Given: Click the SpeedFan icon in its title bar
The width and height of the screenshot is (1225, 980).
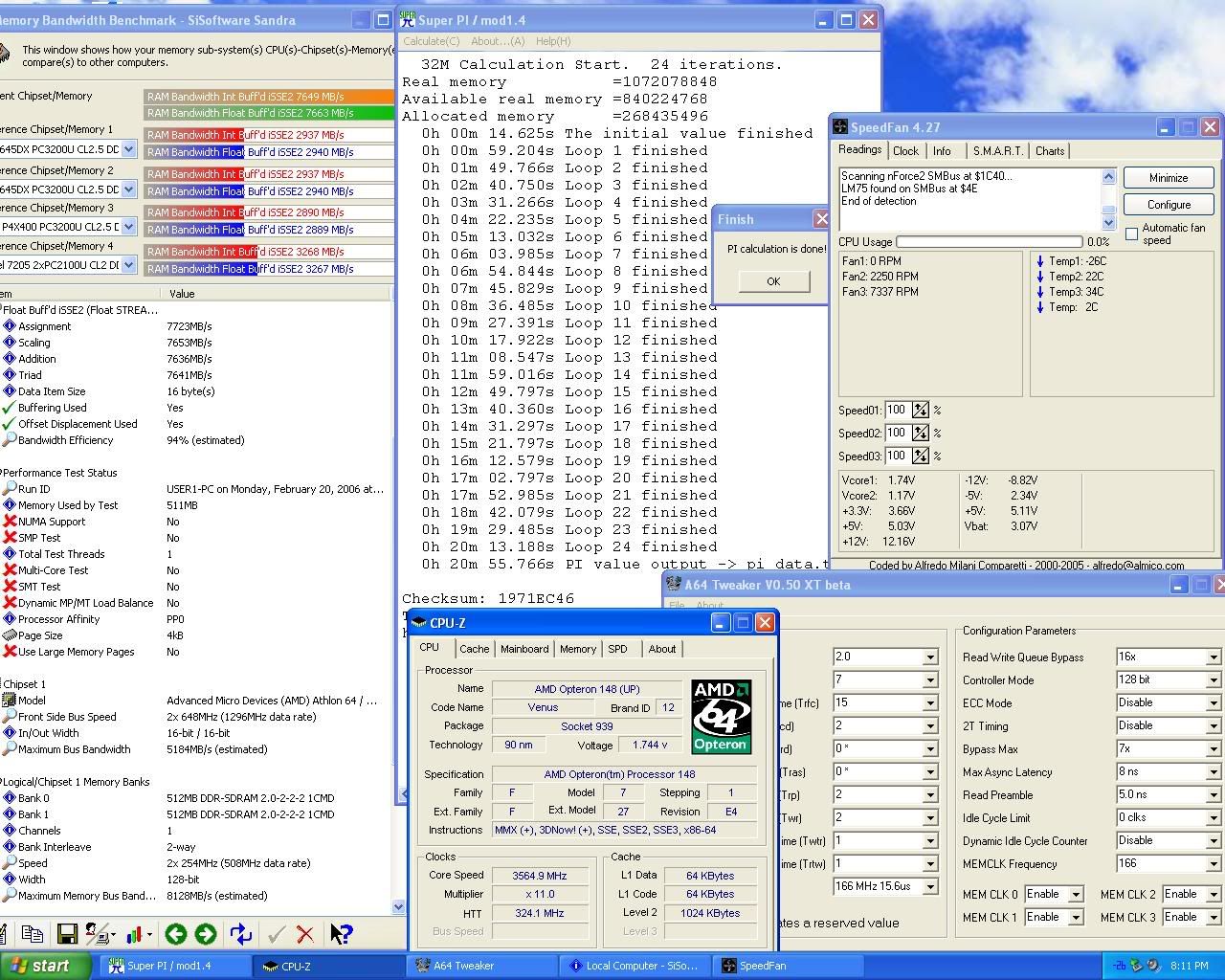Looking at the screenshot, I should coord(840,126).
